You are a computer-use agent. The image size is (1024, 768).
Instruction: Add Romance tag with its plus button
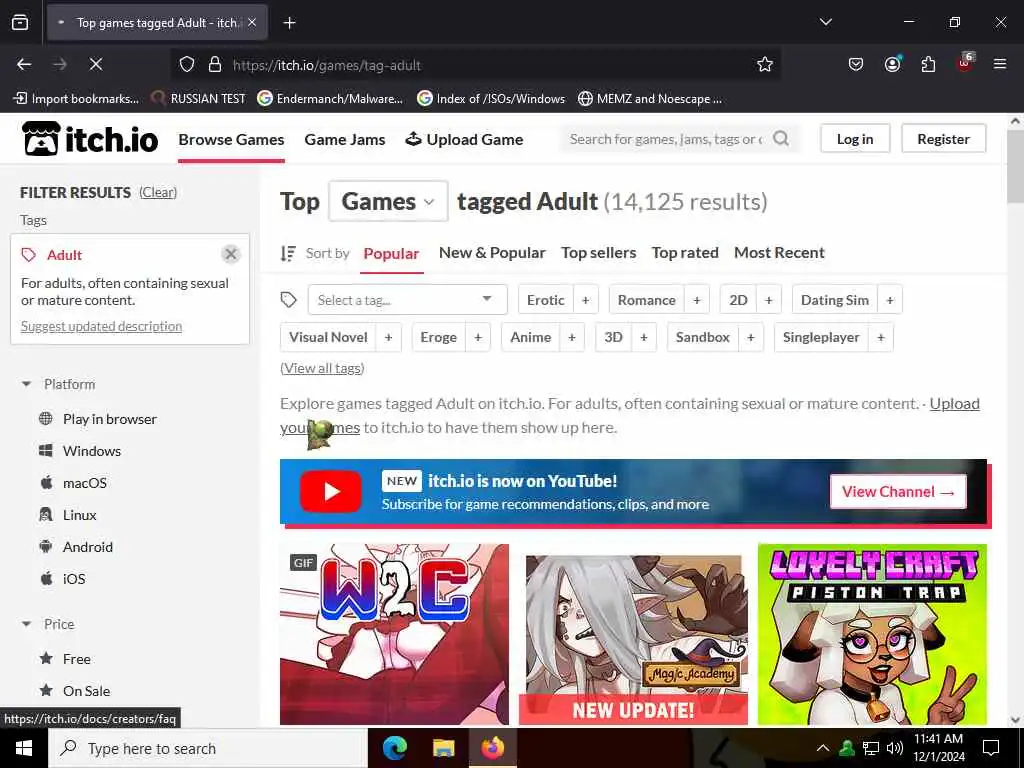(697, 300)
